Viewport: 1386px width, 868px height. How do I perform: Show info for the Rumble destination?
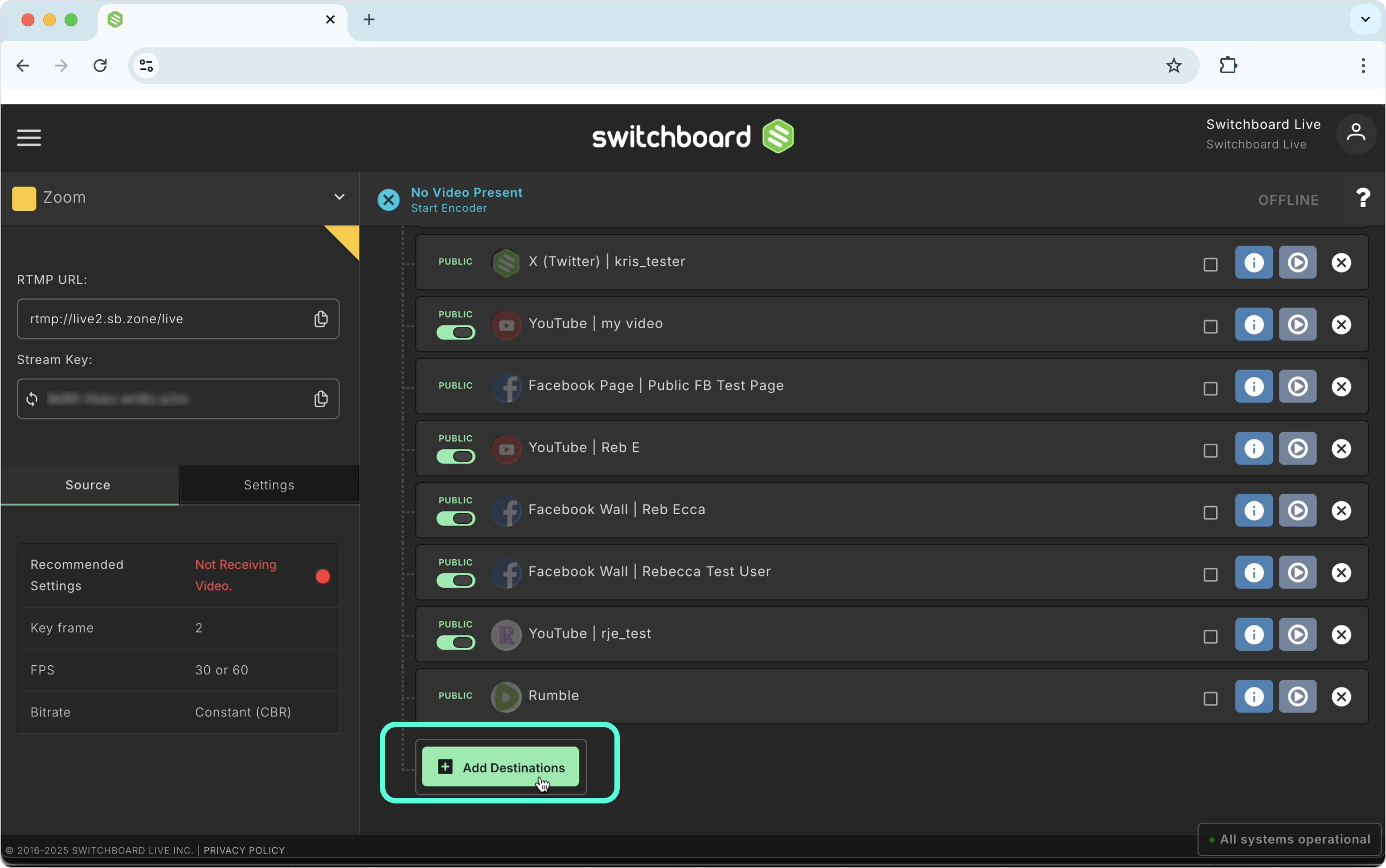point(1253,696)
